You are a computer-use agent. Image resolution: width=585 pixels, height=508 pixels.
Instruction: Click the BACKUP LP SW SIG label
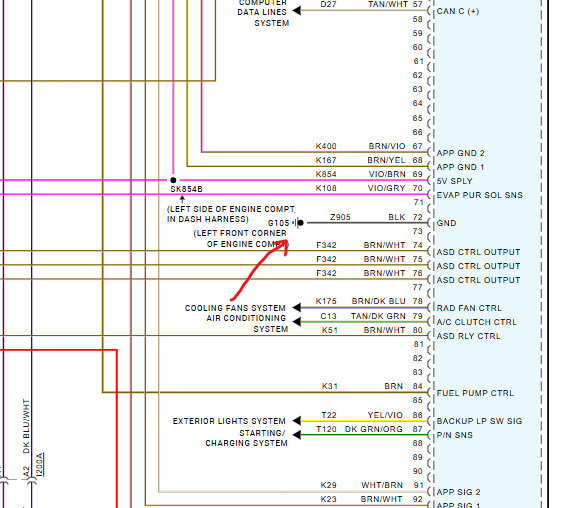[x=479, y=421]
